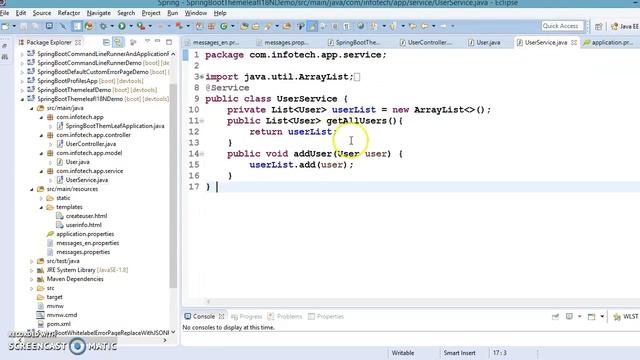Select UserService.java in Package Explorer
Viewport: 640px width, 360px height.
[x=87, y=180]
